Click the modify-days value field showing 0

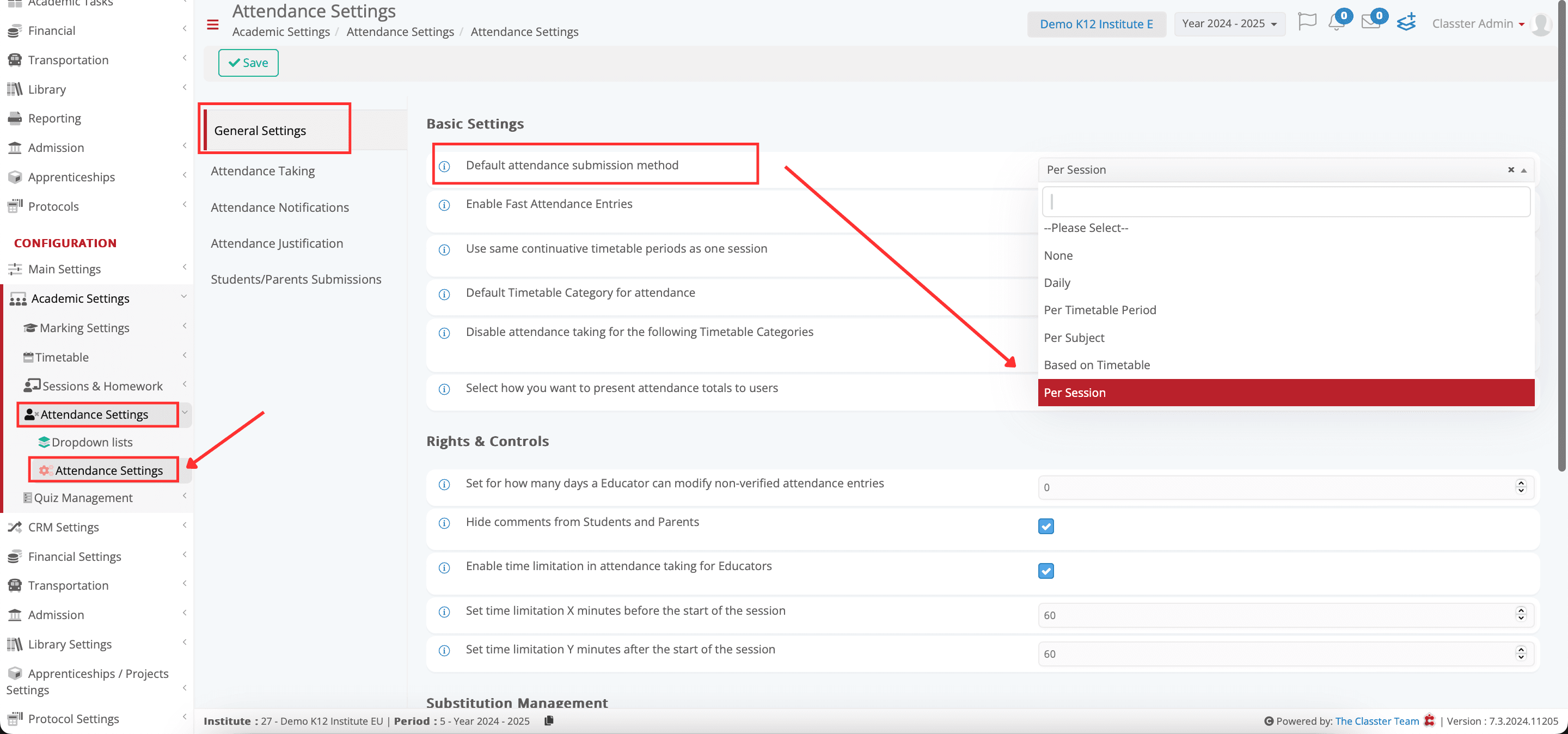(1285, 487)
